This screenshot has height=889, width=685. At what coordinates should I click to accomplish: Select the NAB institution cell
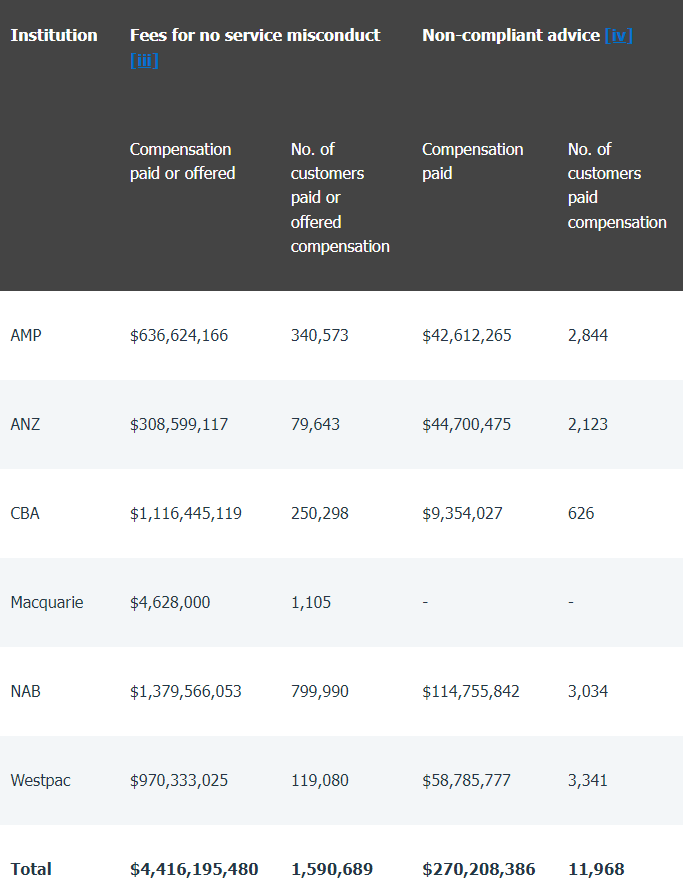(25, 692)
